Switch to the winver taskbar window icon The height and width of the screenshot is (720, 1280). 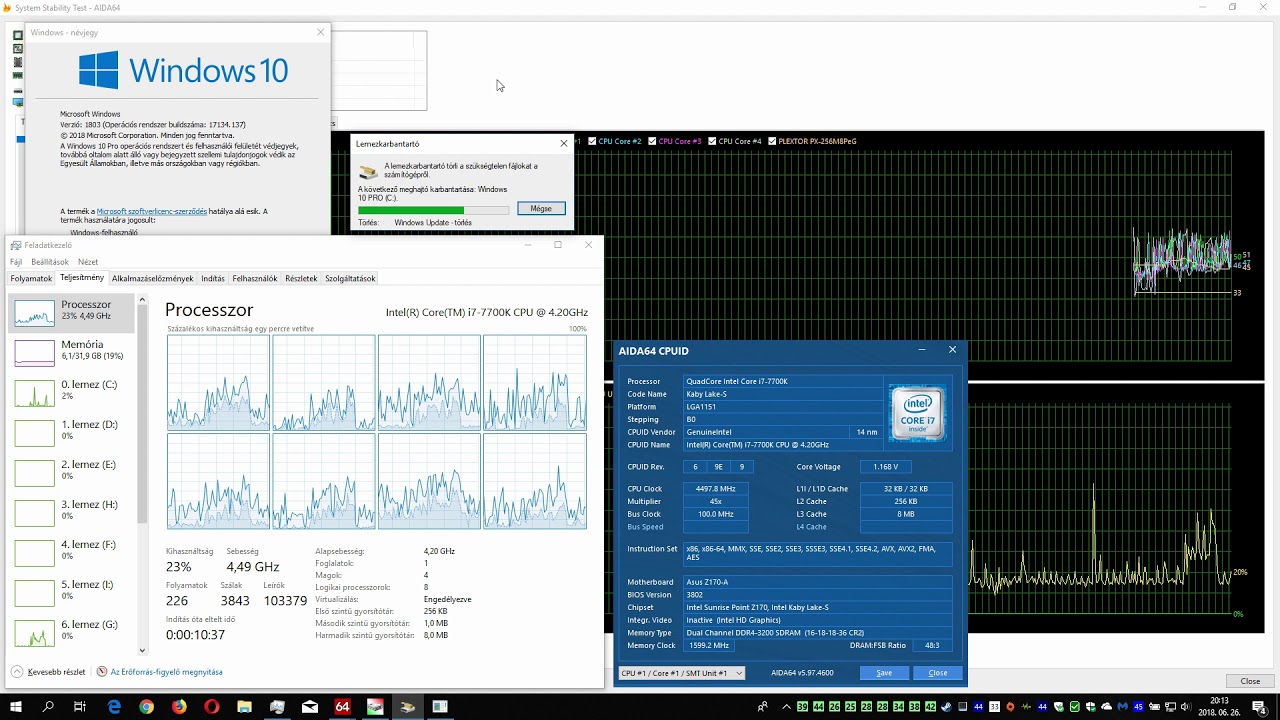coord(440,706)
